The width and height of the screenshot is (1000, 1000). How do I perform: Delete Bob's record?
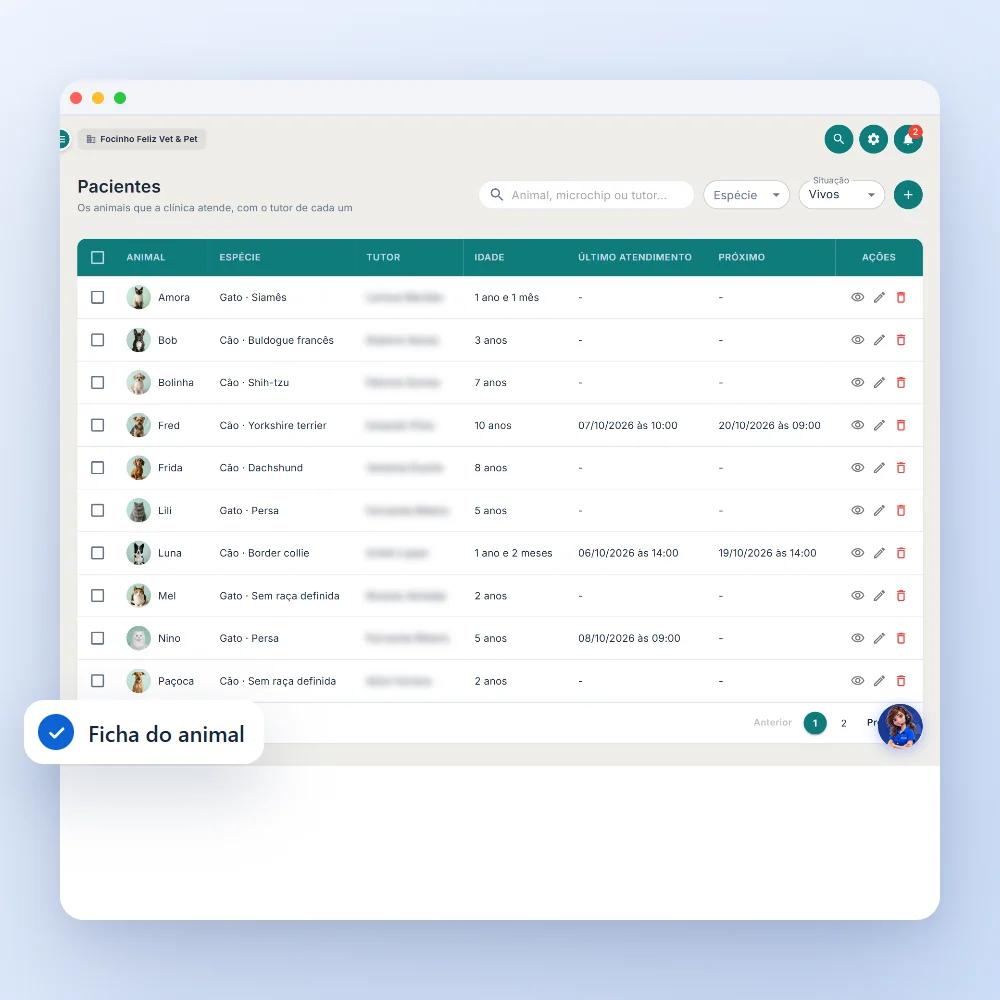pos(901,340)
